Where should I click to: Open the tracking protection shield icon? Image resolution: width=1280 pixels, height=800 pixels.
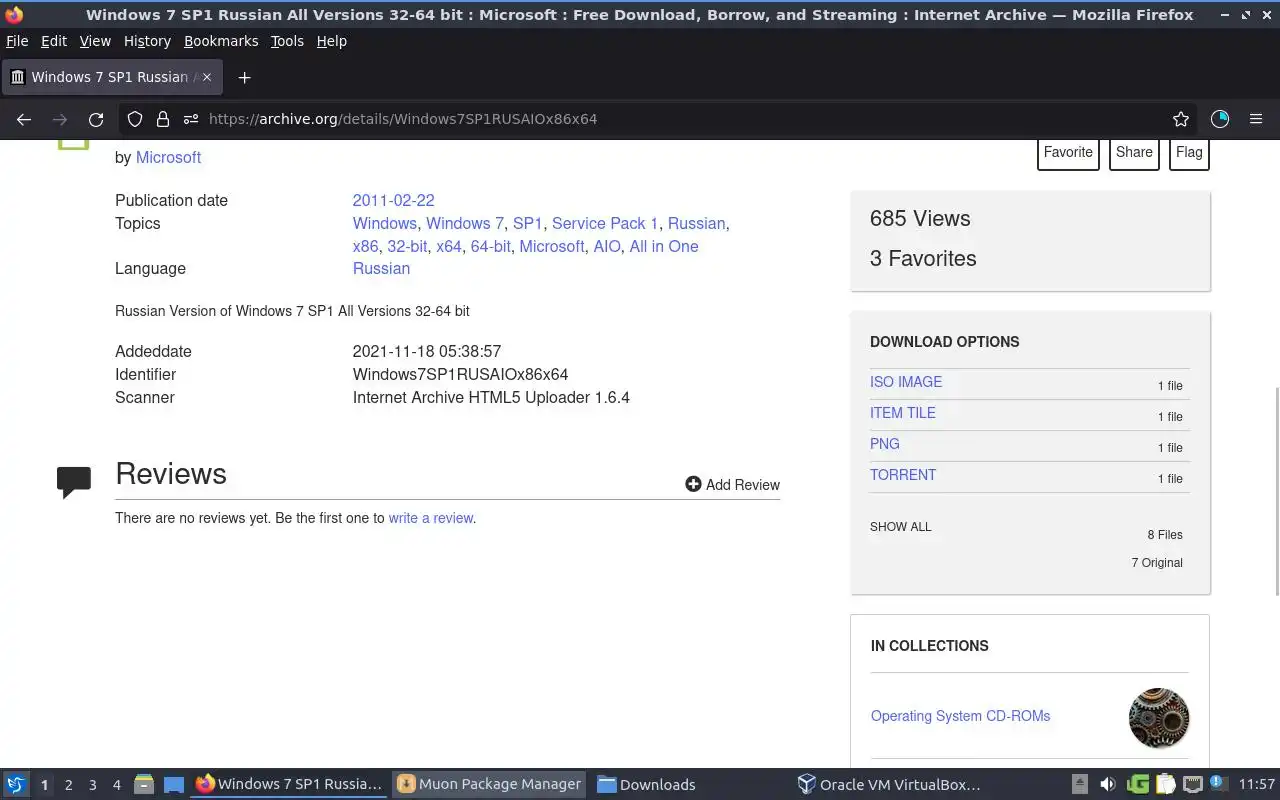[x=135, y=119]
